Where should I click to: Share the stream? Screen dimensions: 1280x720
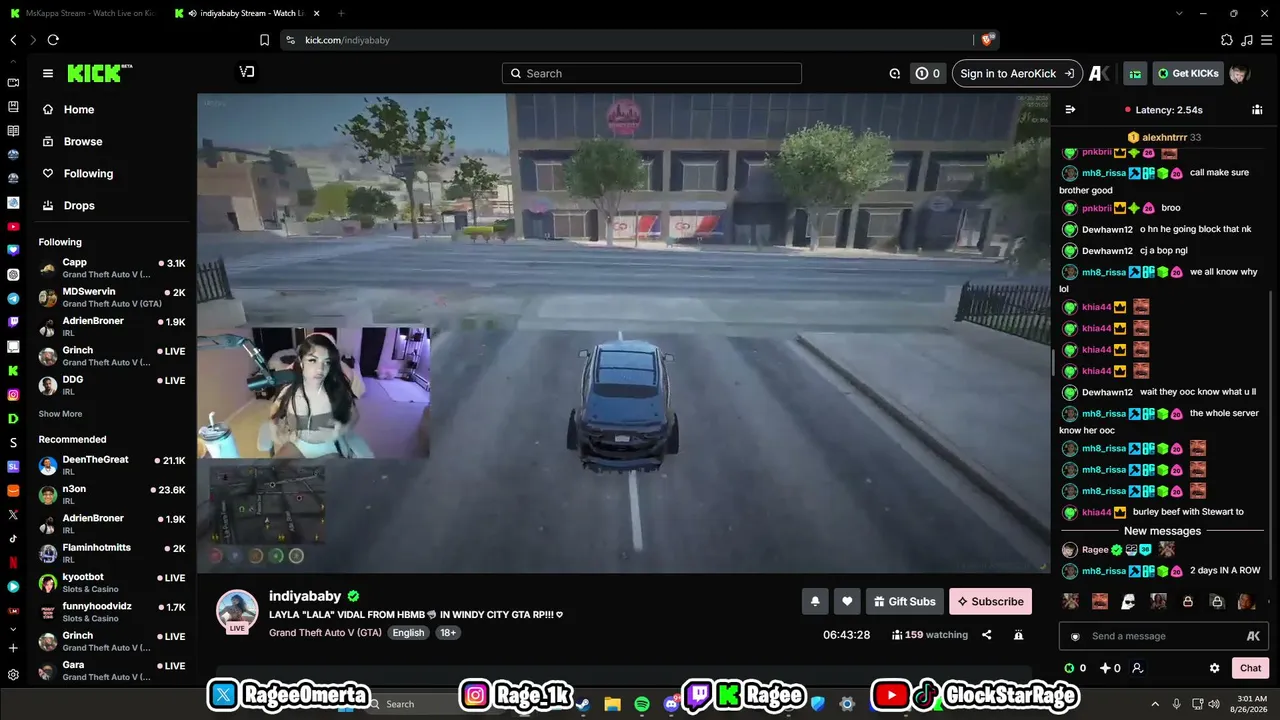pos(987,635)
